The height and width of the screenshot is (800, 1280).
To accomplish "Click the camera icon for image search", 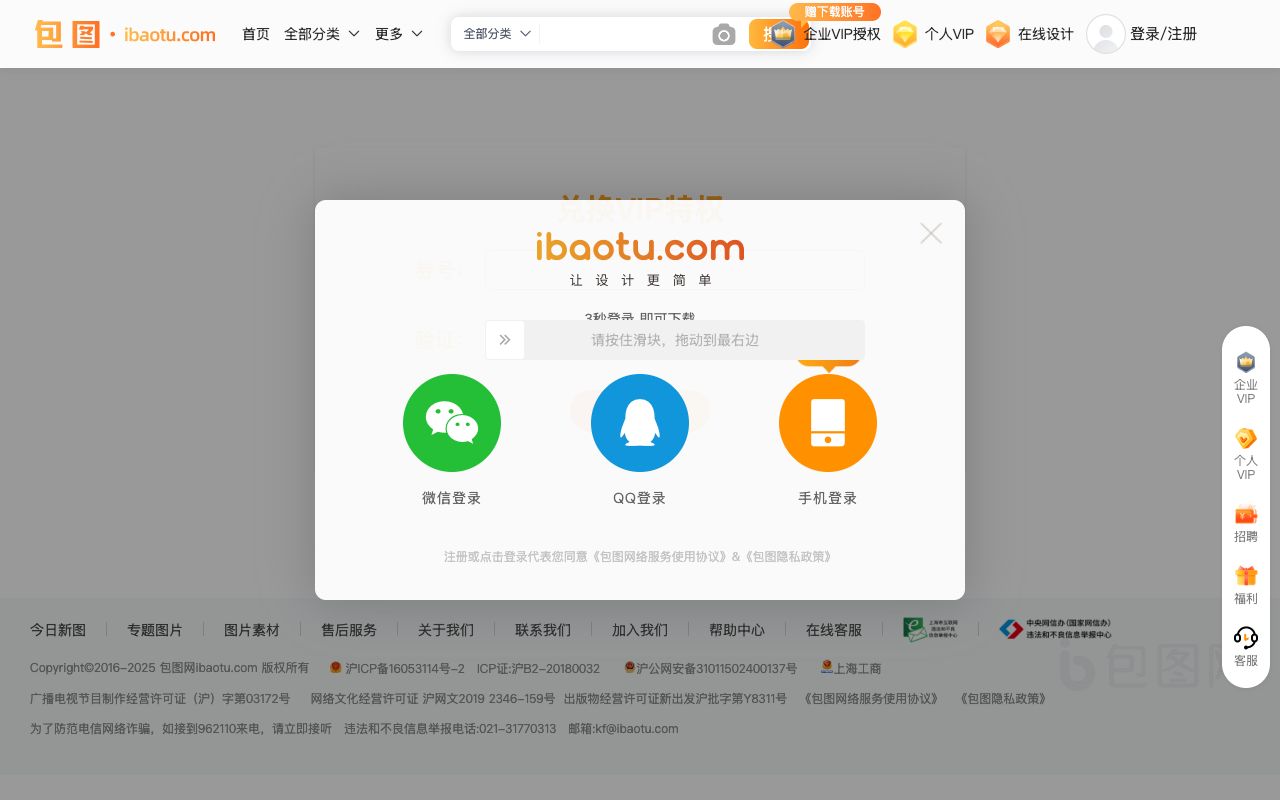I will (x=723, y=34).
